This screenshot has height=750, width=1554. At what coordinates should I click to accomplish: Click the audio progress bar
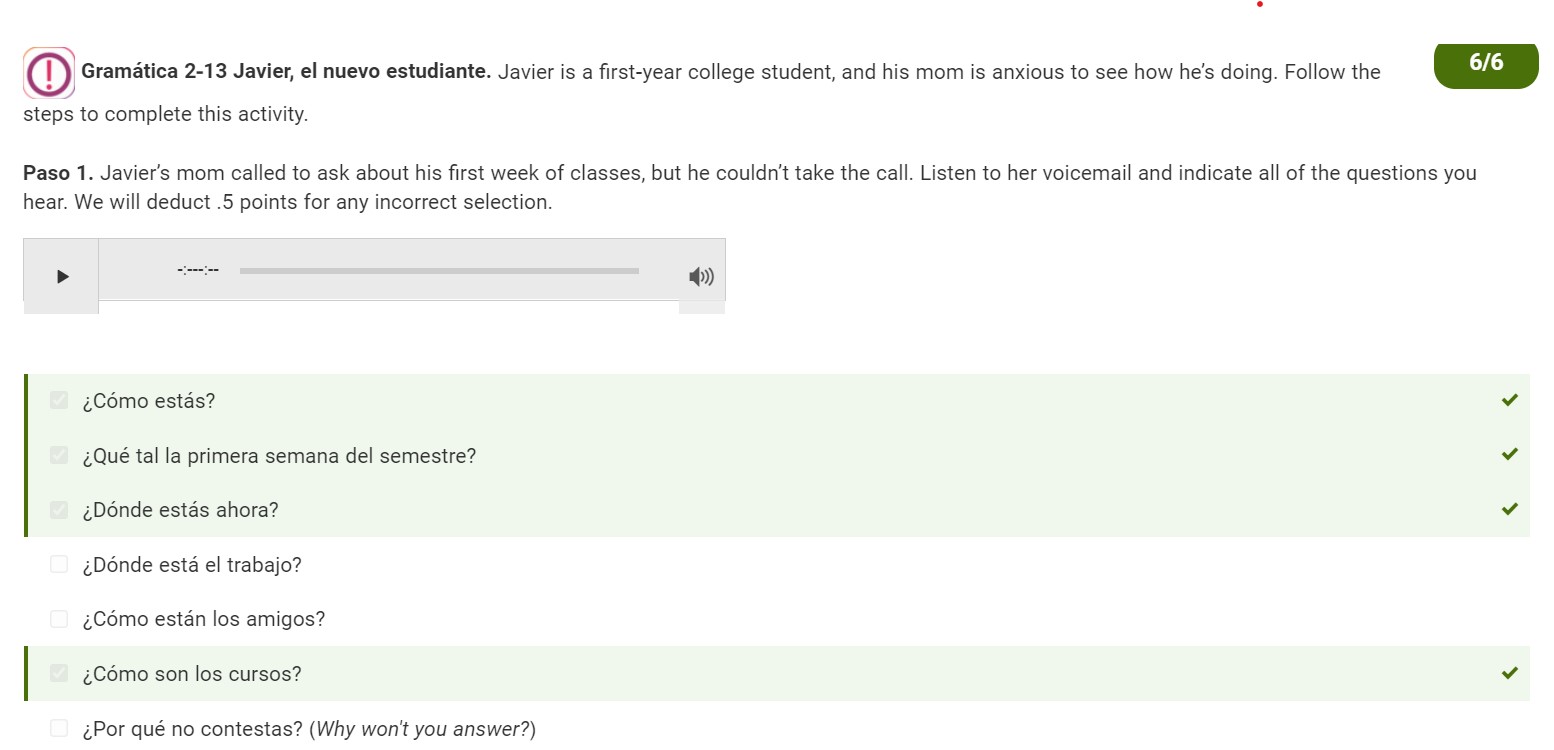click(x=439, y=271)
